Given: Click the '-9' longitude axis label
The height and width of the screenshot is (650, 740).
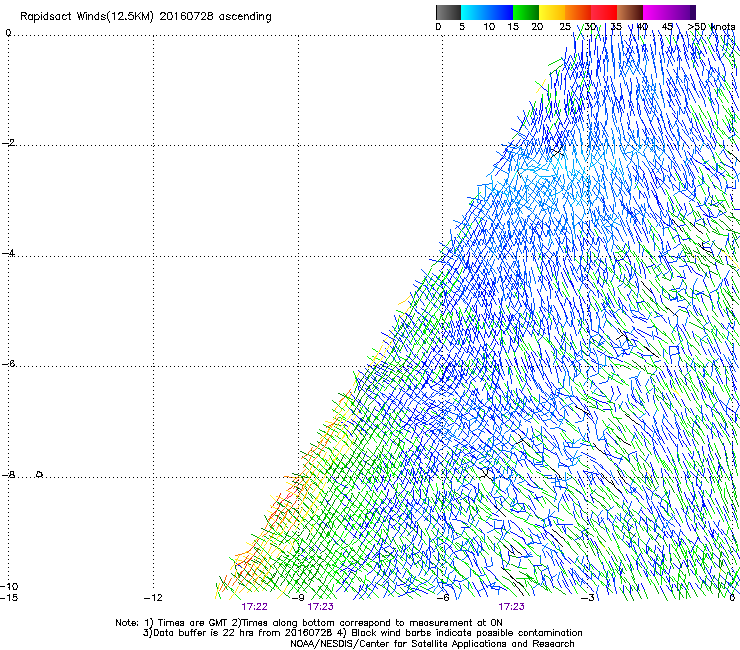Looking at the screenshot, I should (x=298, y=598).
